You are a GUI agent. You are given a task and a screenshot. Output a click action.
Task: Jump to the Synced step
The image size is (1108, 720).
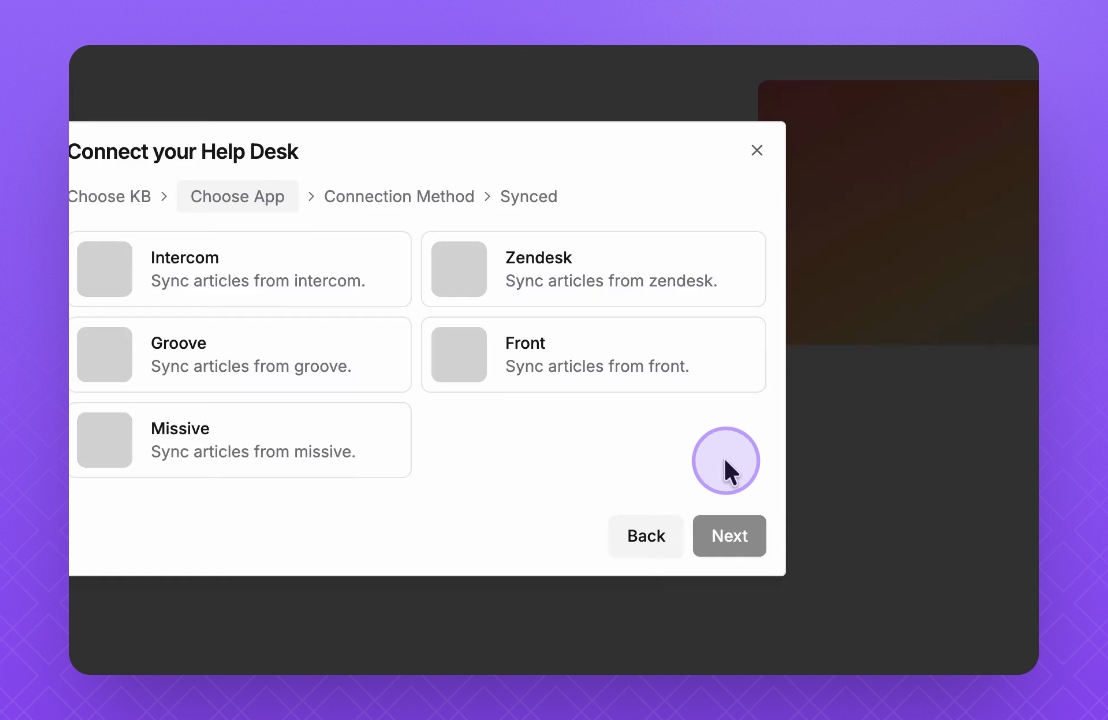click(x=529, y=196)
